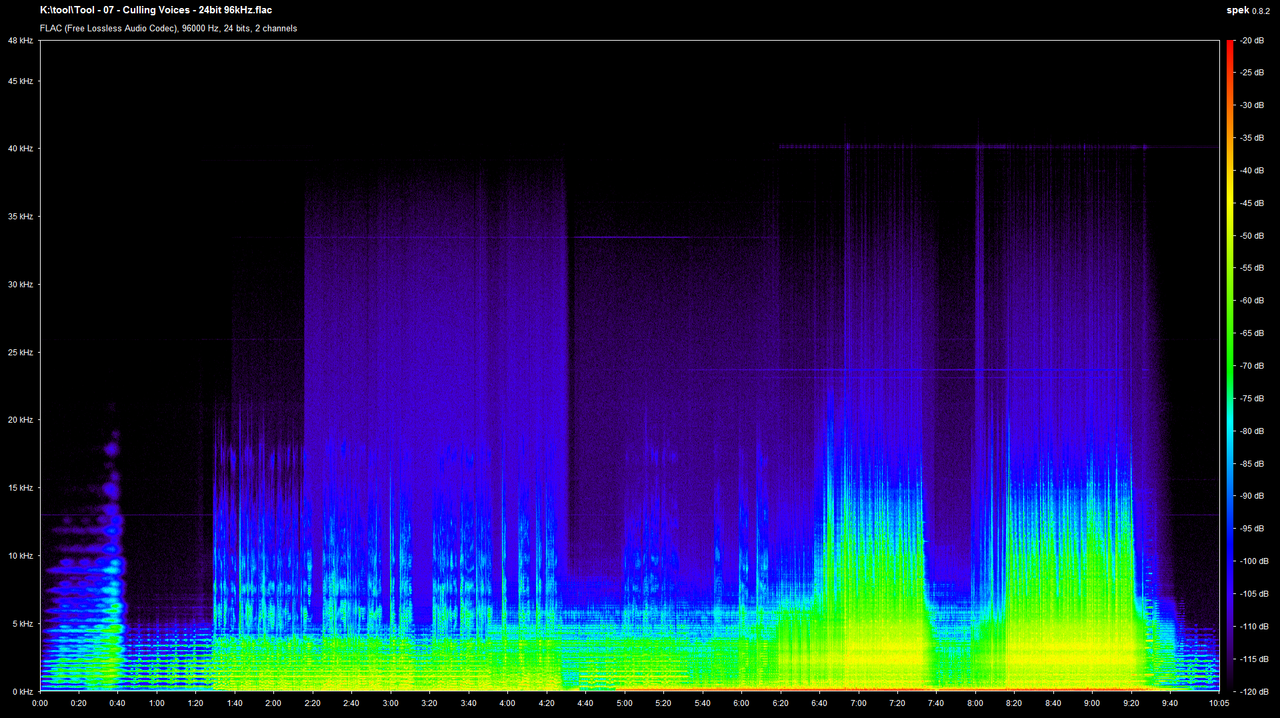Click the 5:20 time label
This screenshot has height=718, width=1280.
[664, 704]
